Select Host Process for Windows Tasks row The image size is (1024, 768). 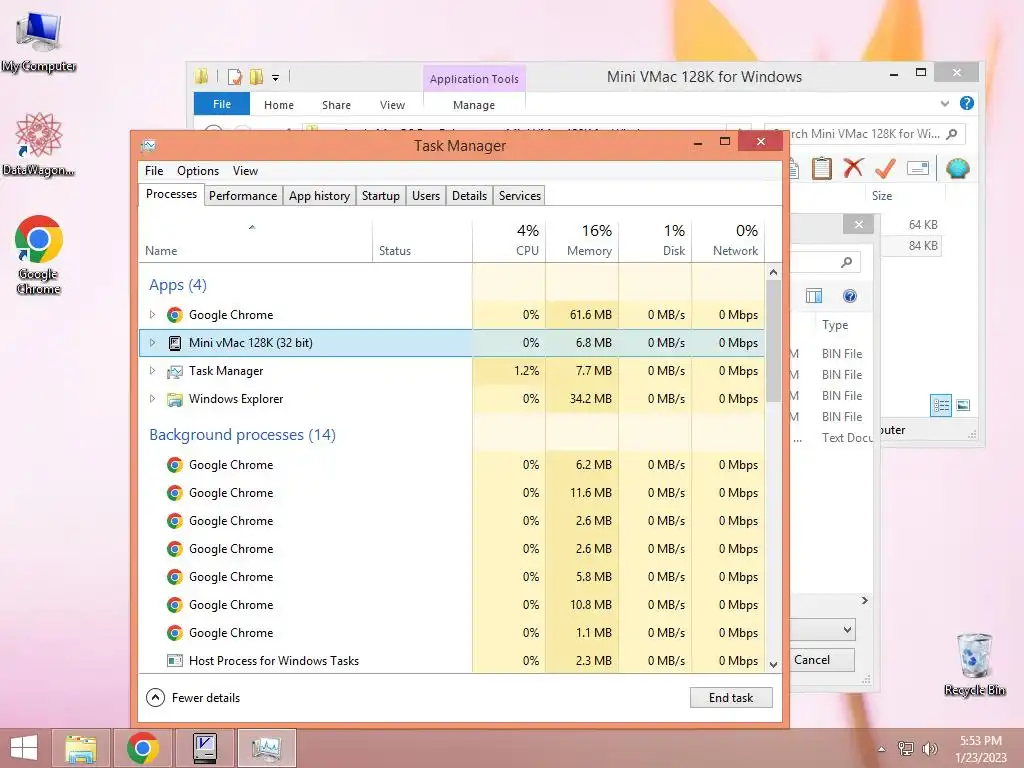(451, 661)
